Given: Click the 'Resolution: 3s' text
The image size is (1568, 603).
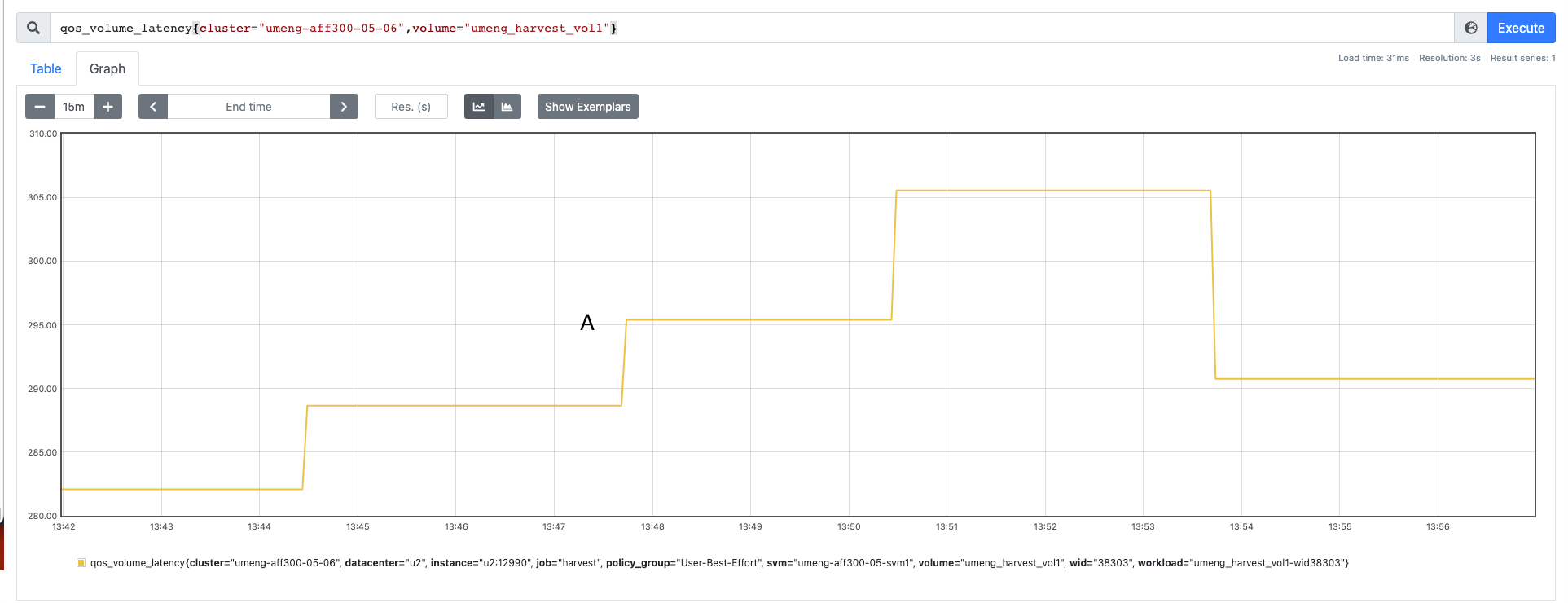Looking at the screenshot, I should (1450, 58).
